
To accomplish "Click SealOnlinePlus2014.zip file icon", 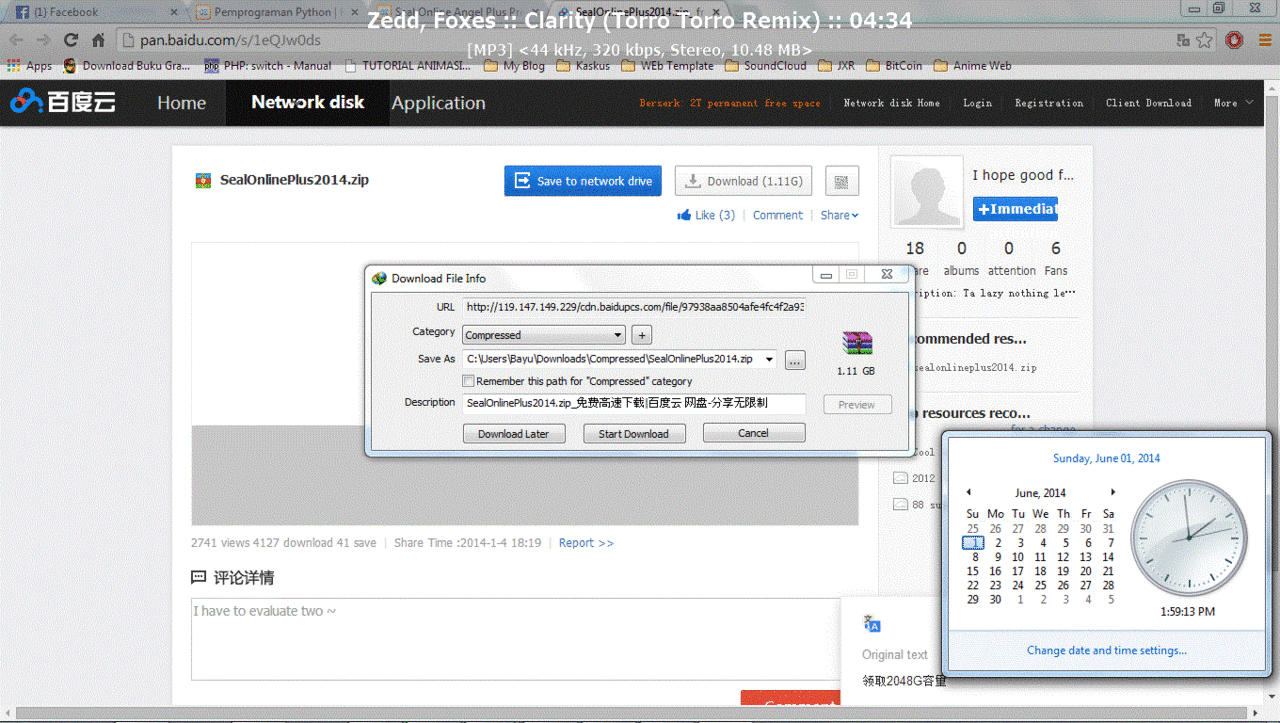I will point(203,181).
